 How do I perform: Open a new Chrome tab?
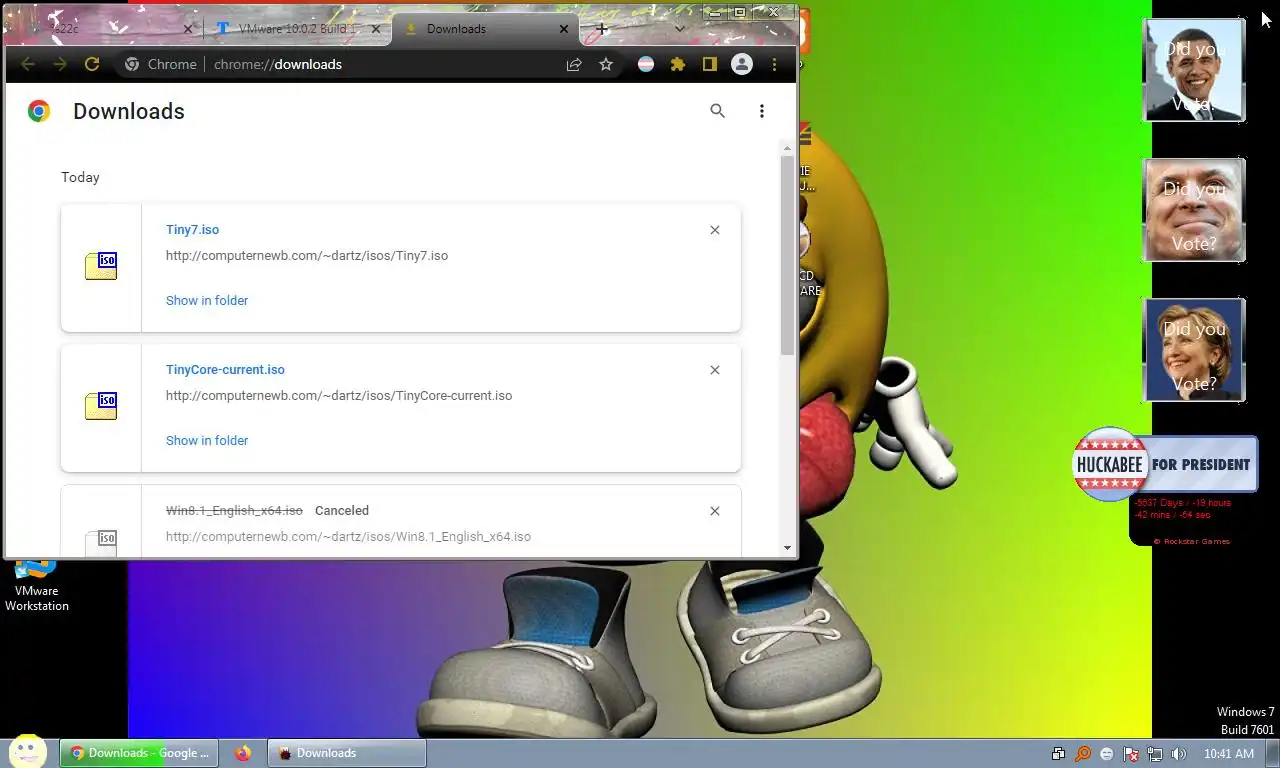(x=601, y=29)
